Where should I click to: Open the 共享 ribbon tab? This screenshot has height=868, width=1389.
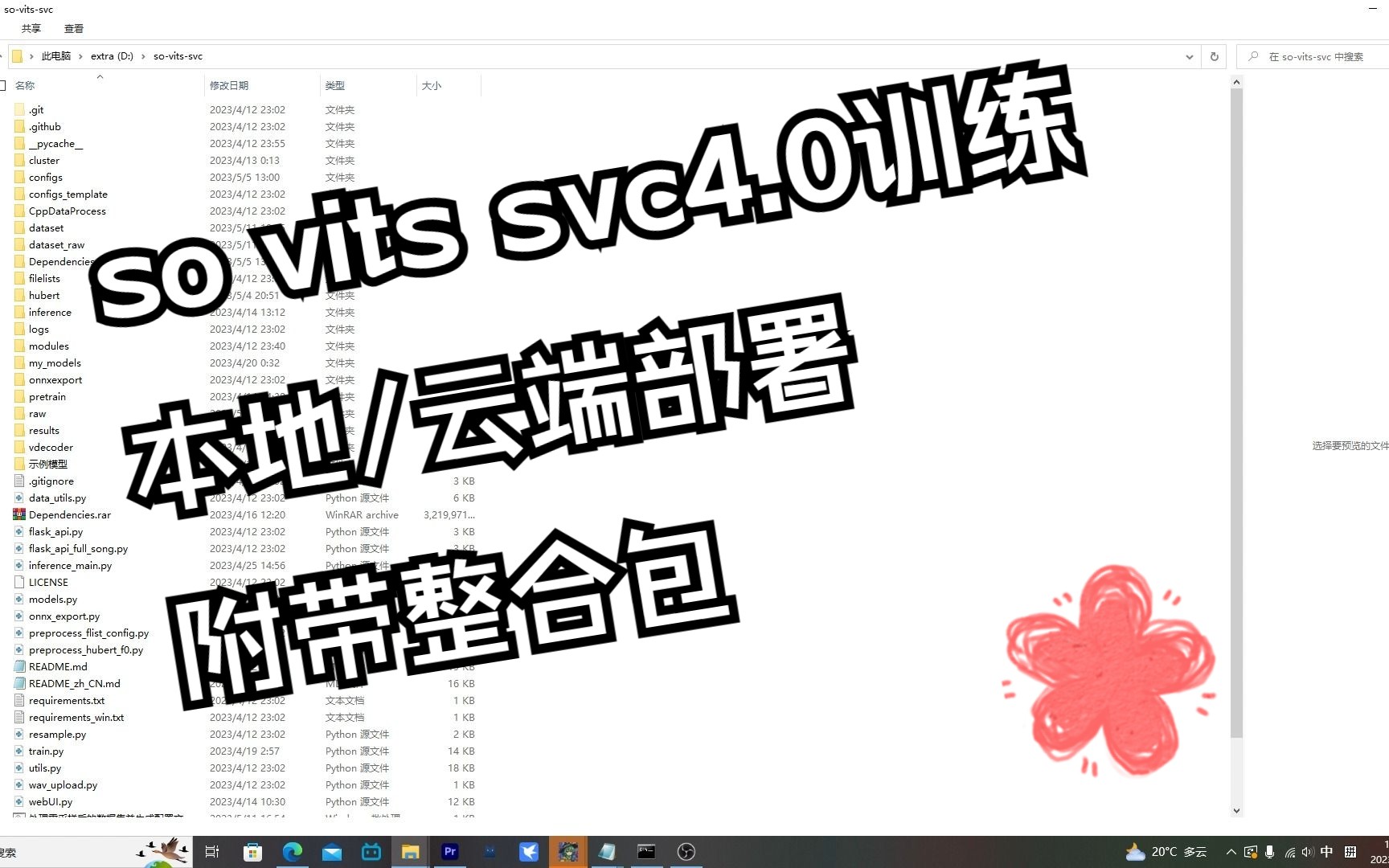(30, 28)
